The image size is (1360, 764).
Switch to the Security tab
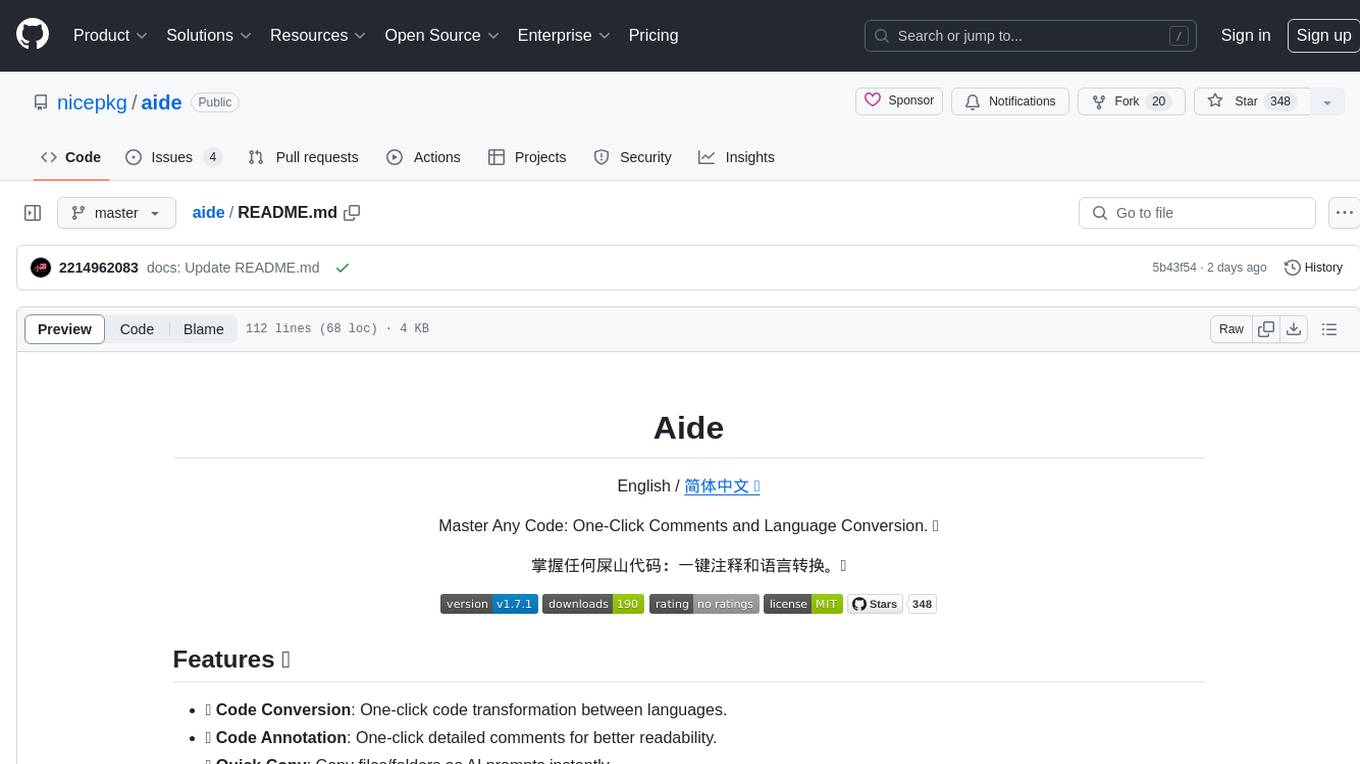(x=633, y=157)
